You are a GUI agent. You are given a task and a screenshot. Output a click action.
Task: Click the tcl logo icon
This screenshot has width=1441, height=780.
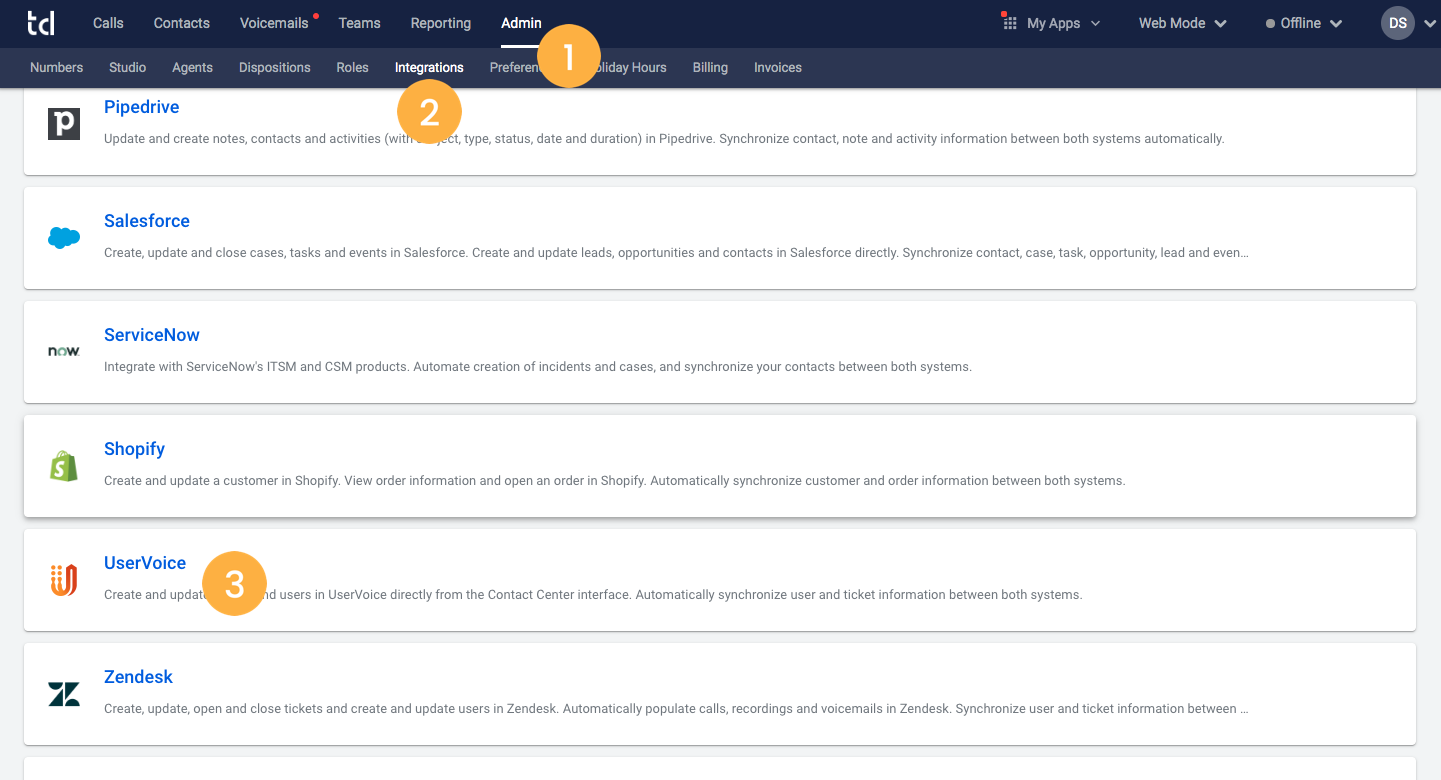pyautogui.click(x=42, y=22)
